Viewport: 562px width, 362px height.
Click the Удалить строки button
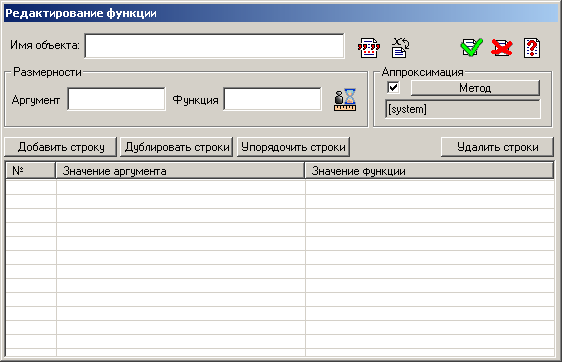(x=497, y=147)
